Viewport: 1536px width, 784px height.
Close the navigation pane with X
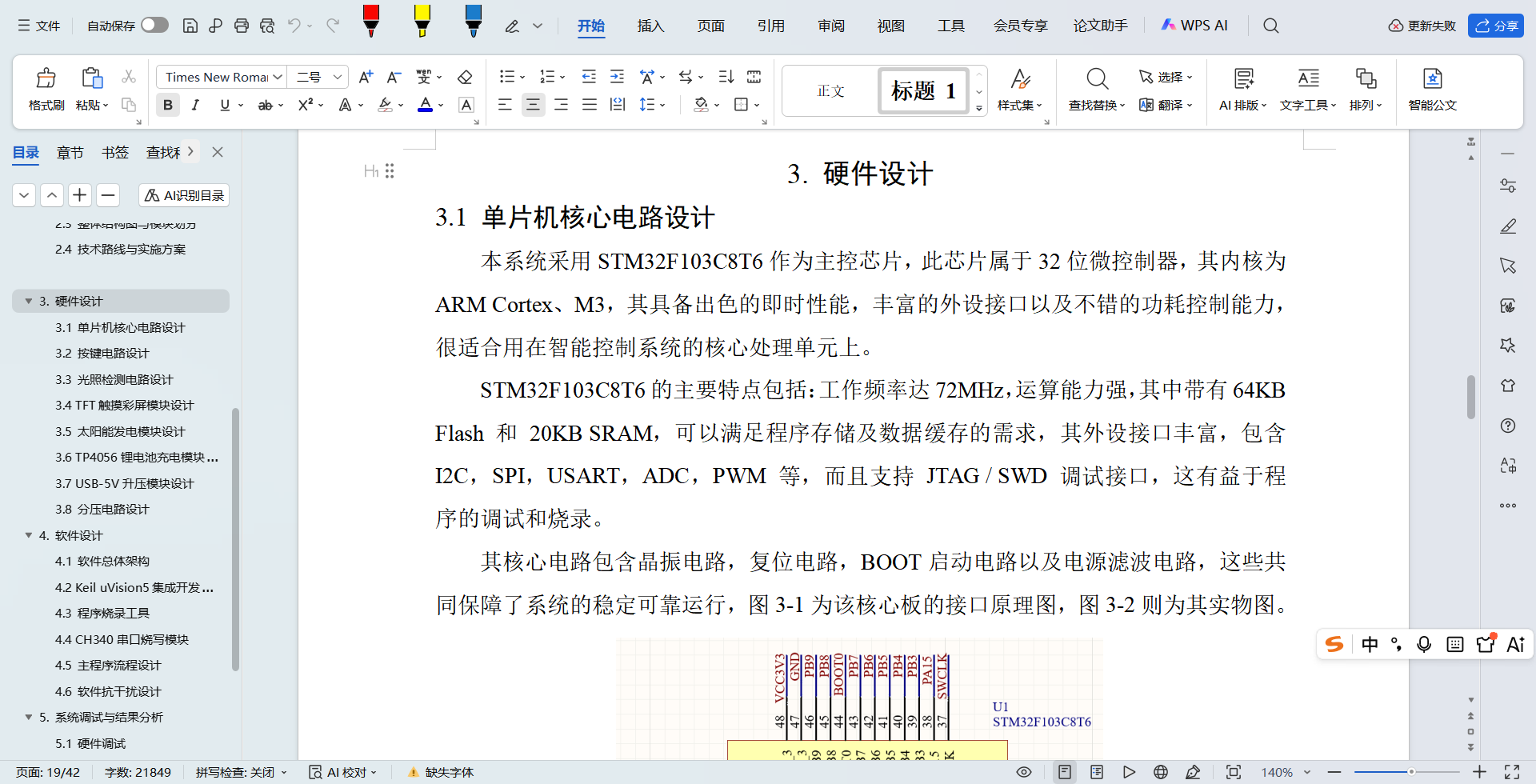pos(218,152)
